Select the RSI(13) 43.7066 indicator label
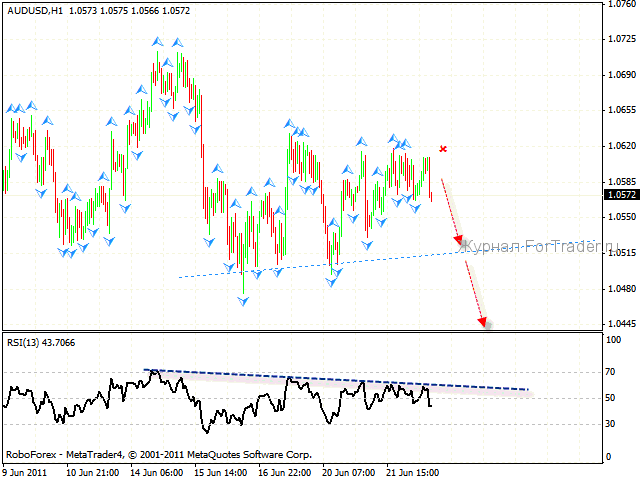The width and height of the screenshot is (640, 480). (x=41, y=343)
